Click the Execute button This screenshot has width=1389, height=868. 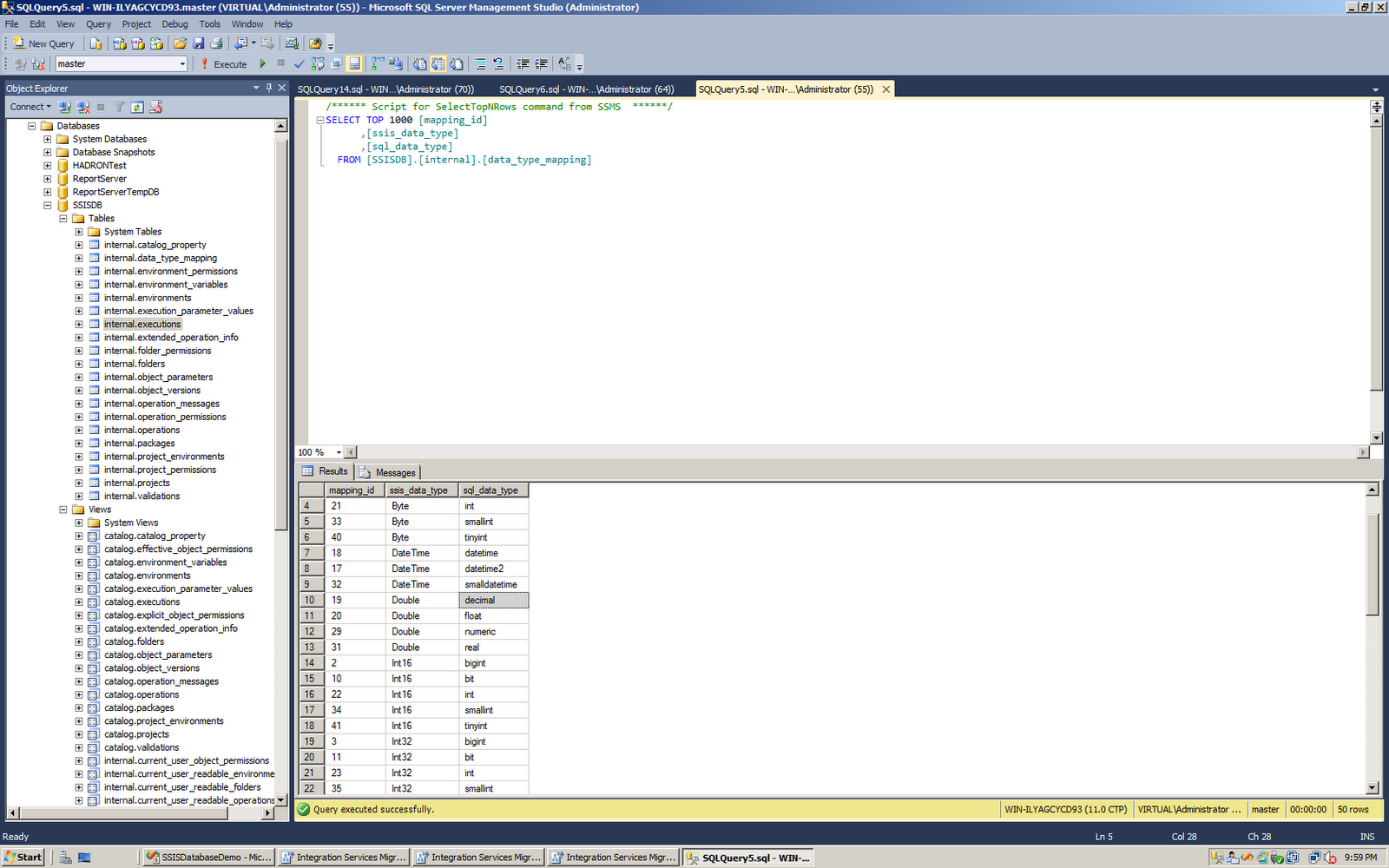pyautogui.click(x=223, y=63)
